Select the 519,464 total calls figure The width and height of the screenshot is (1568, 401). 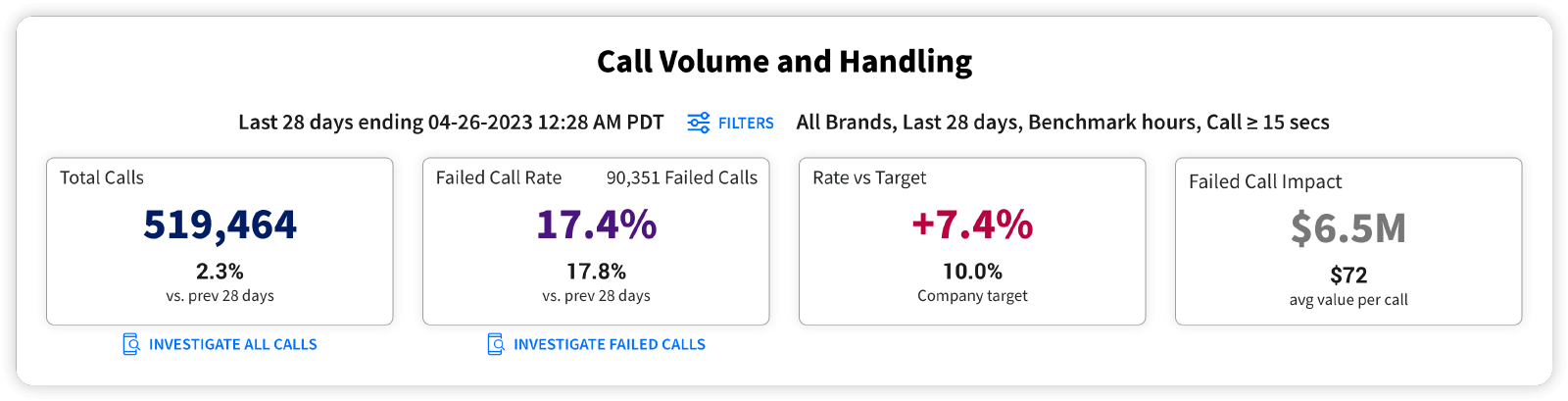tap(220, 225)
